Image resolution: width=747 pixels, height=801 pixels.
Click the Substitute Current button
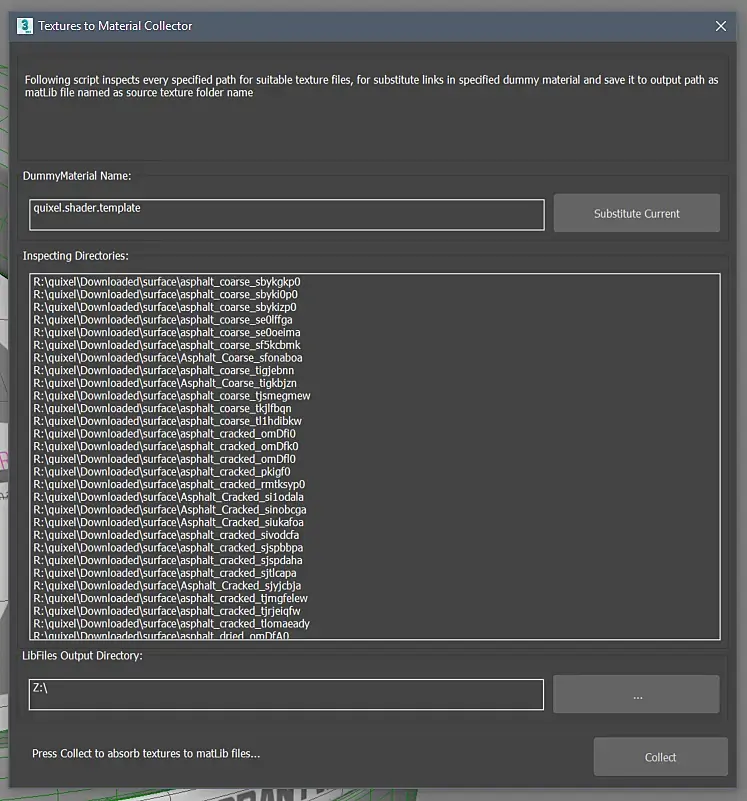pyautogui.click(x=637, y=213)
